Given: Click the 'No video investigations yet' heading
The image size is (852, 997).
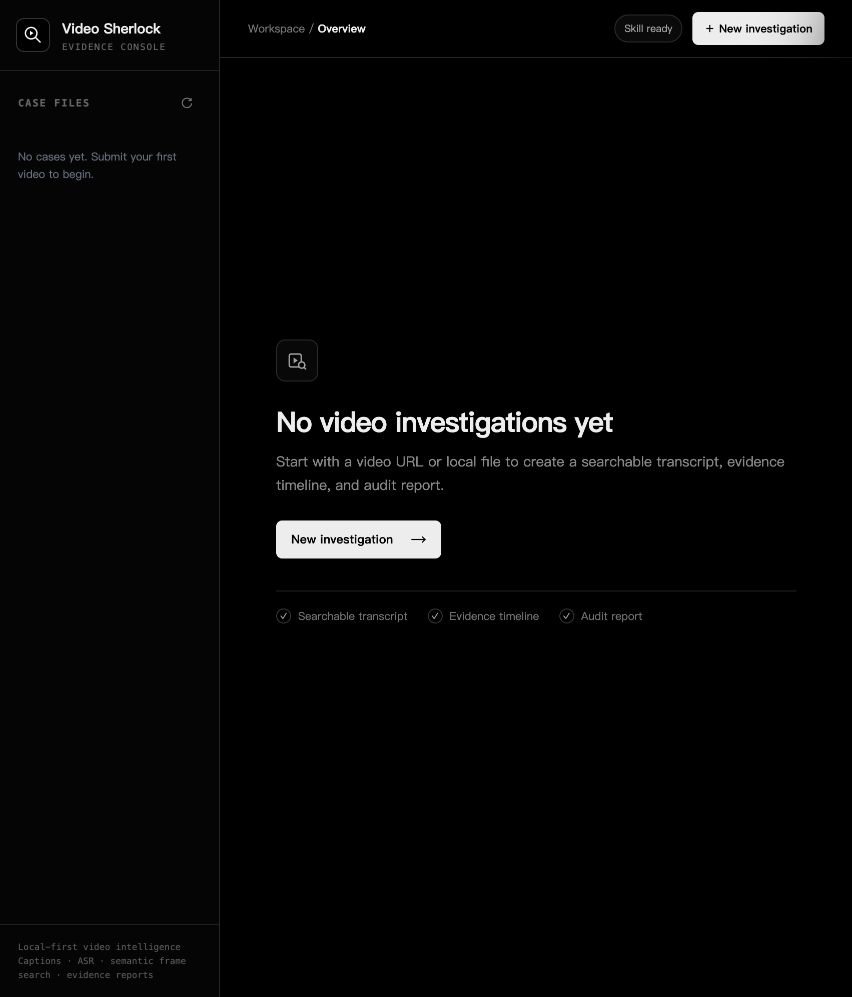Looking at the screenshot, I should (x=444, y=422).
